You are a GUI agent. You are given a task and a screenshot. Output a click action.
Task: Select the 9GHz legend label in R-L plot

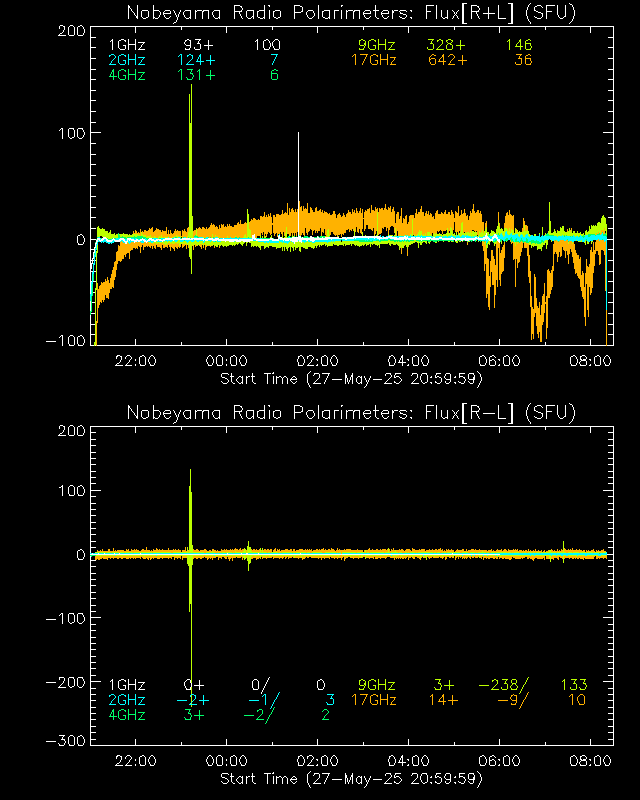[377, 685]
